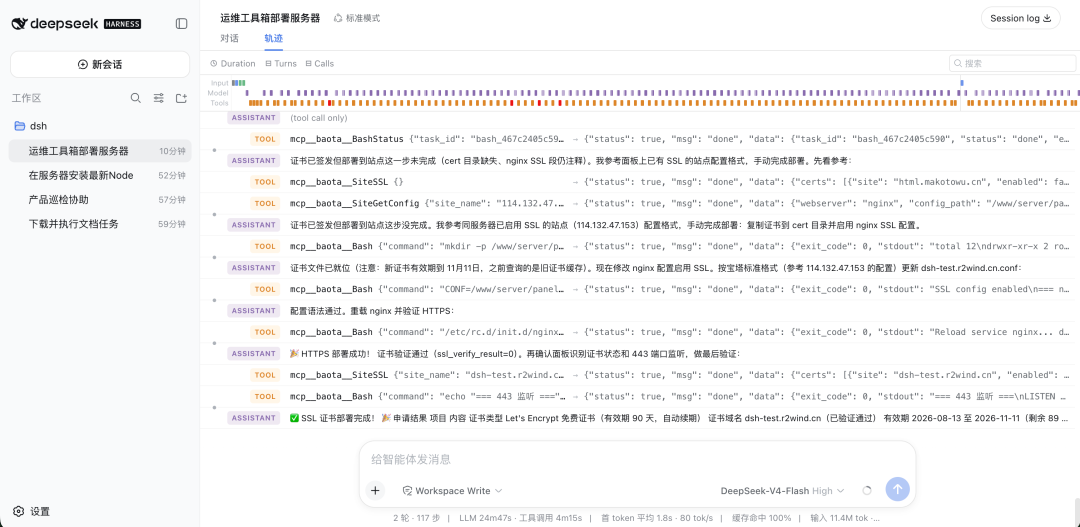Add a new workspace folder icon
Image resolution: width=1080 pixels, height=527 pixels.
pos(181,98)
